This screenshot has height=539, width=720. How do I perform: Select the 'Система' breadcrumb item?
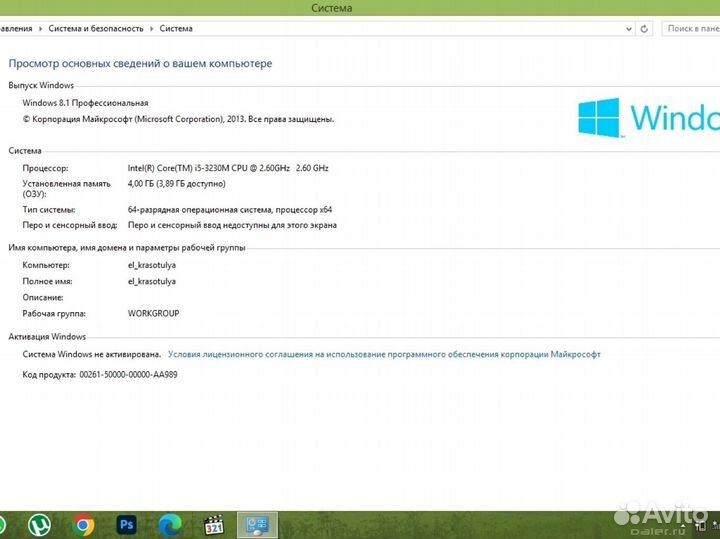176,29
